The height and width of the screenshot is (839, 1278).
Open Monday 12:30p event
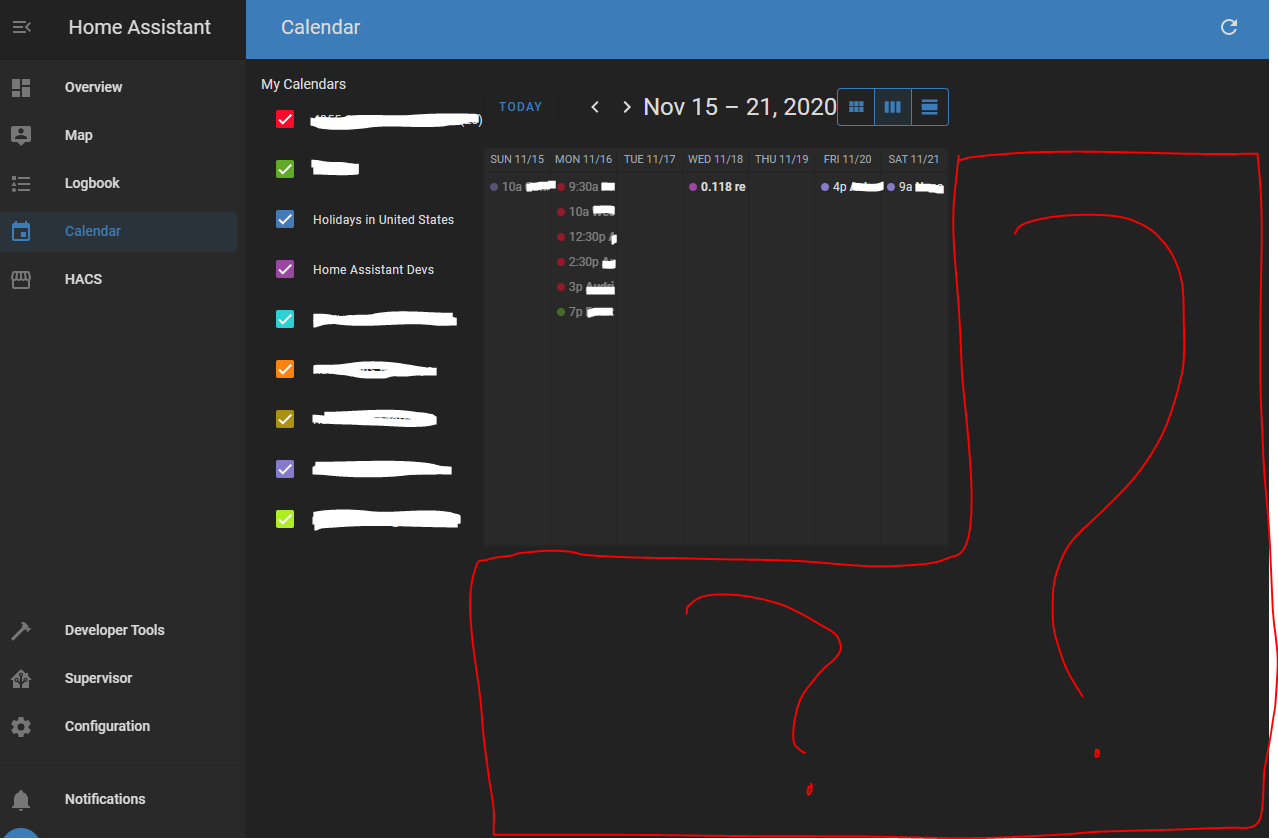584,237
